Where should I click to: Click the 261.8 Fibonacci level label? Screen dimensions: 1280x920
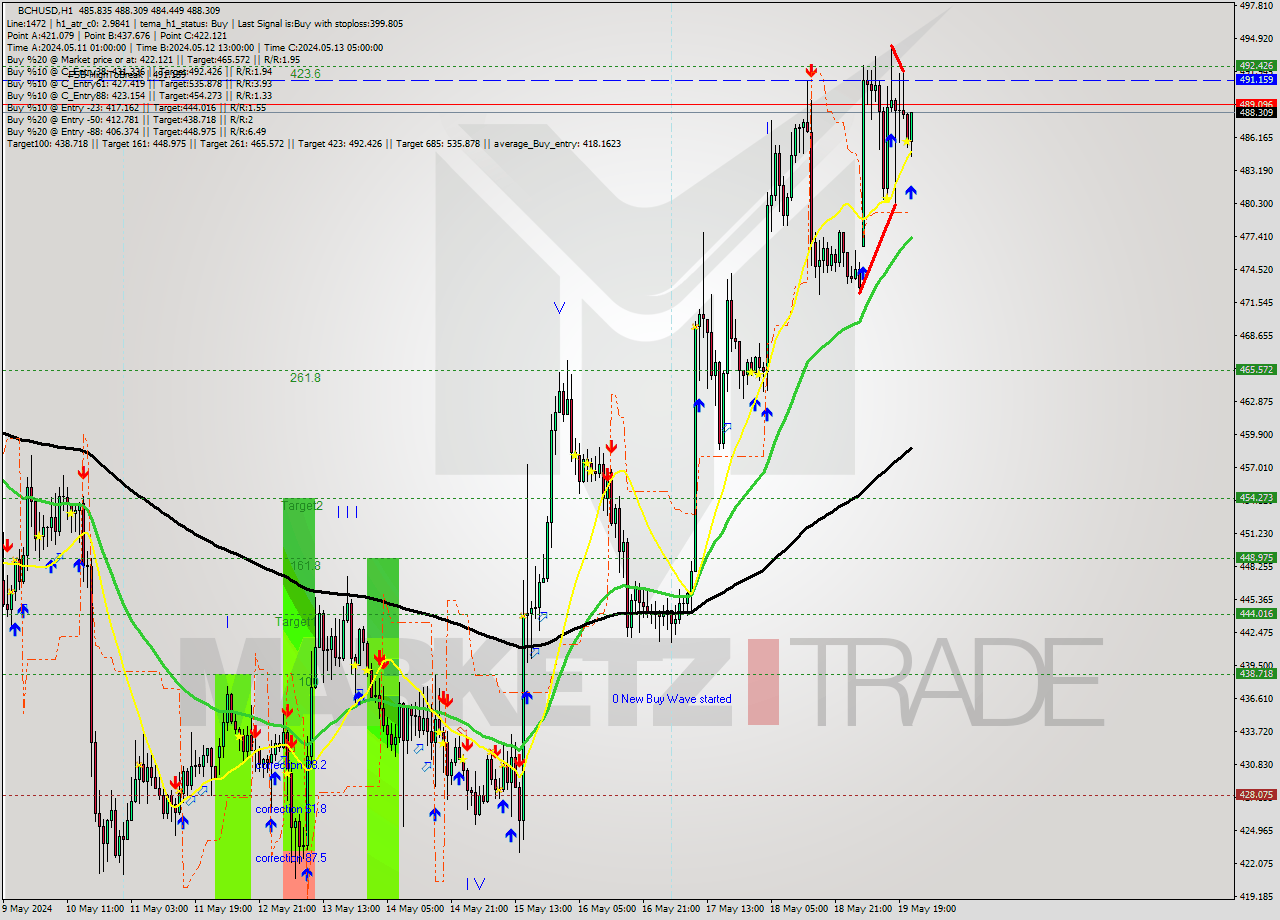[305, 377]
